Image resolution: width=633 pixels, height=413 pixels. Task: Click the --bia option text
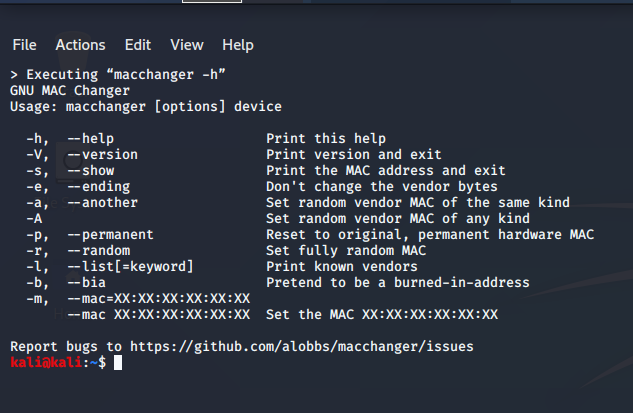(x=87, y=282)
